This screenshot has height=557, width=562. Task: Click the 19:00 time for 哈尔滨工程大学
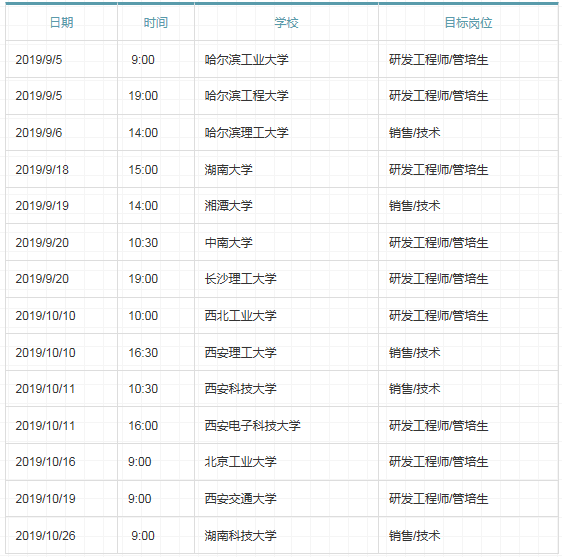143,96
